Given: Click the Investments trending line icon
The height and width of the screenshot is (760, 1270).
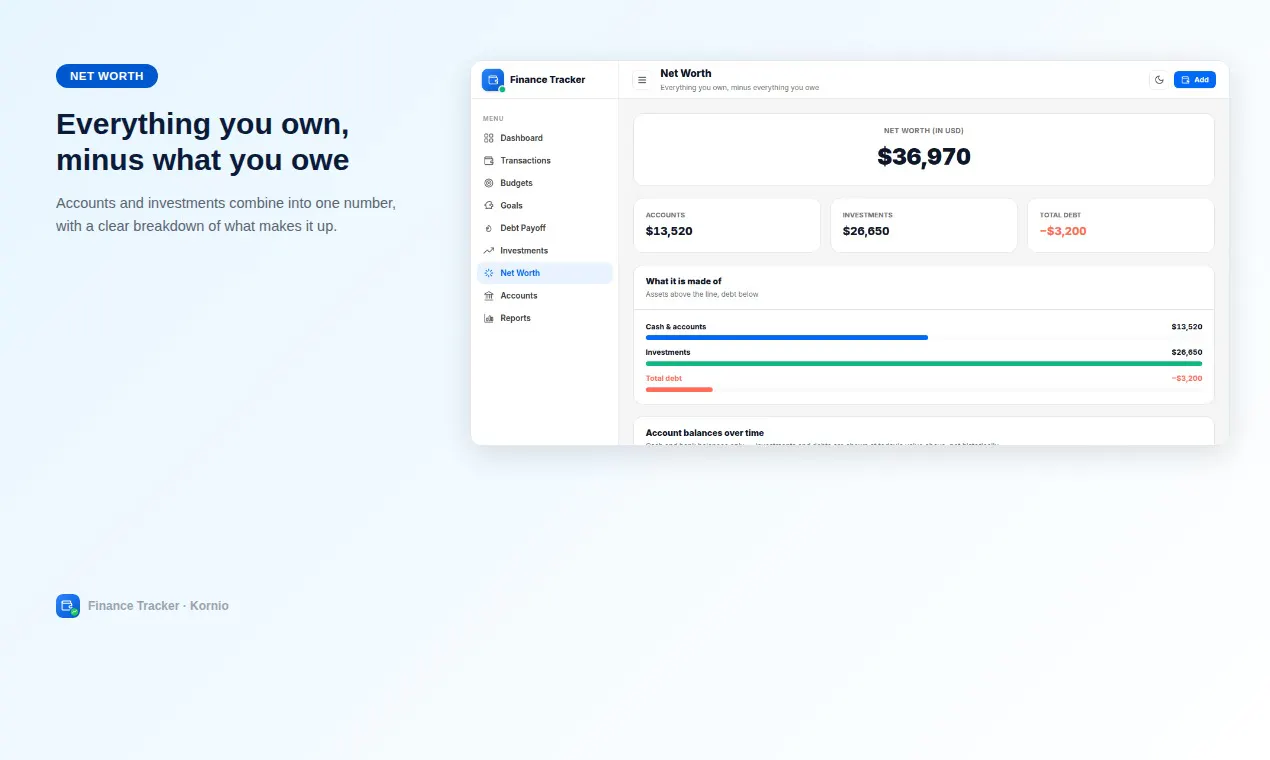Looking at the screenshot, I should click(x=489, y=250).
